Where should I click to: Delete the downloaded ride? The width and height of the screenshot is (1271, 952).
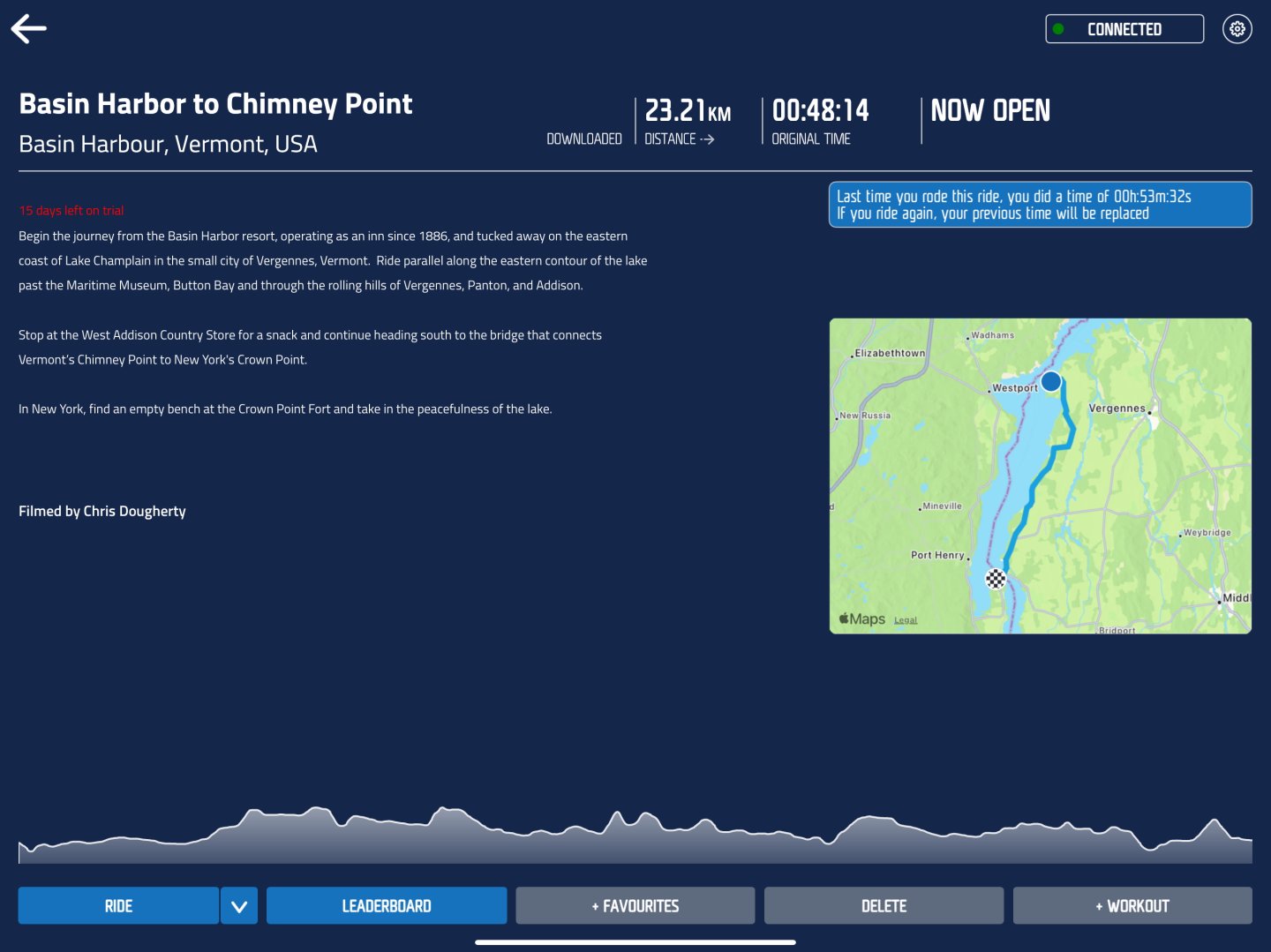884,906
